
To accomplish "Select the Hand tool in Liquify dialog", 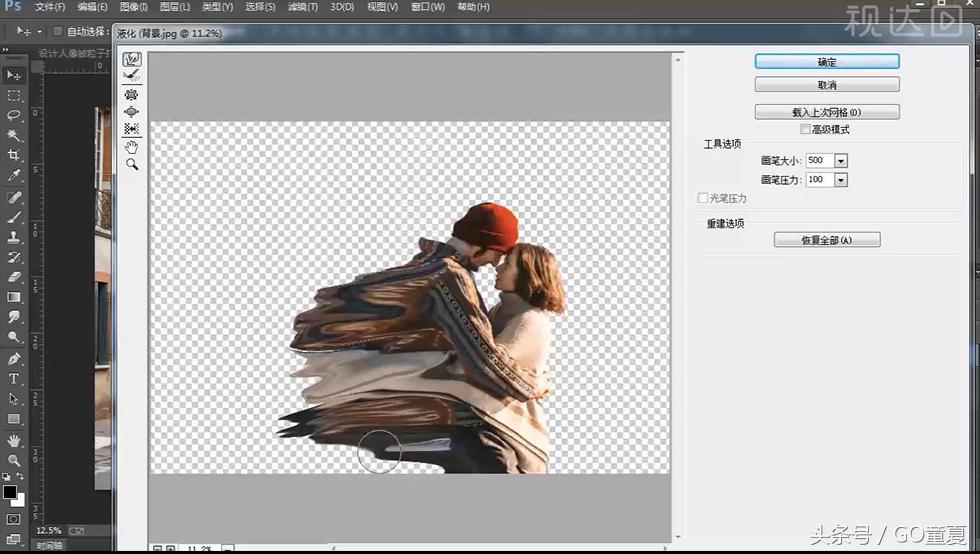I will (132, 147).
